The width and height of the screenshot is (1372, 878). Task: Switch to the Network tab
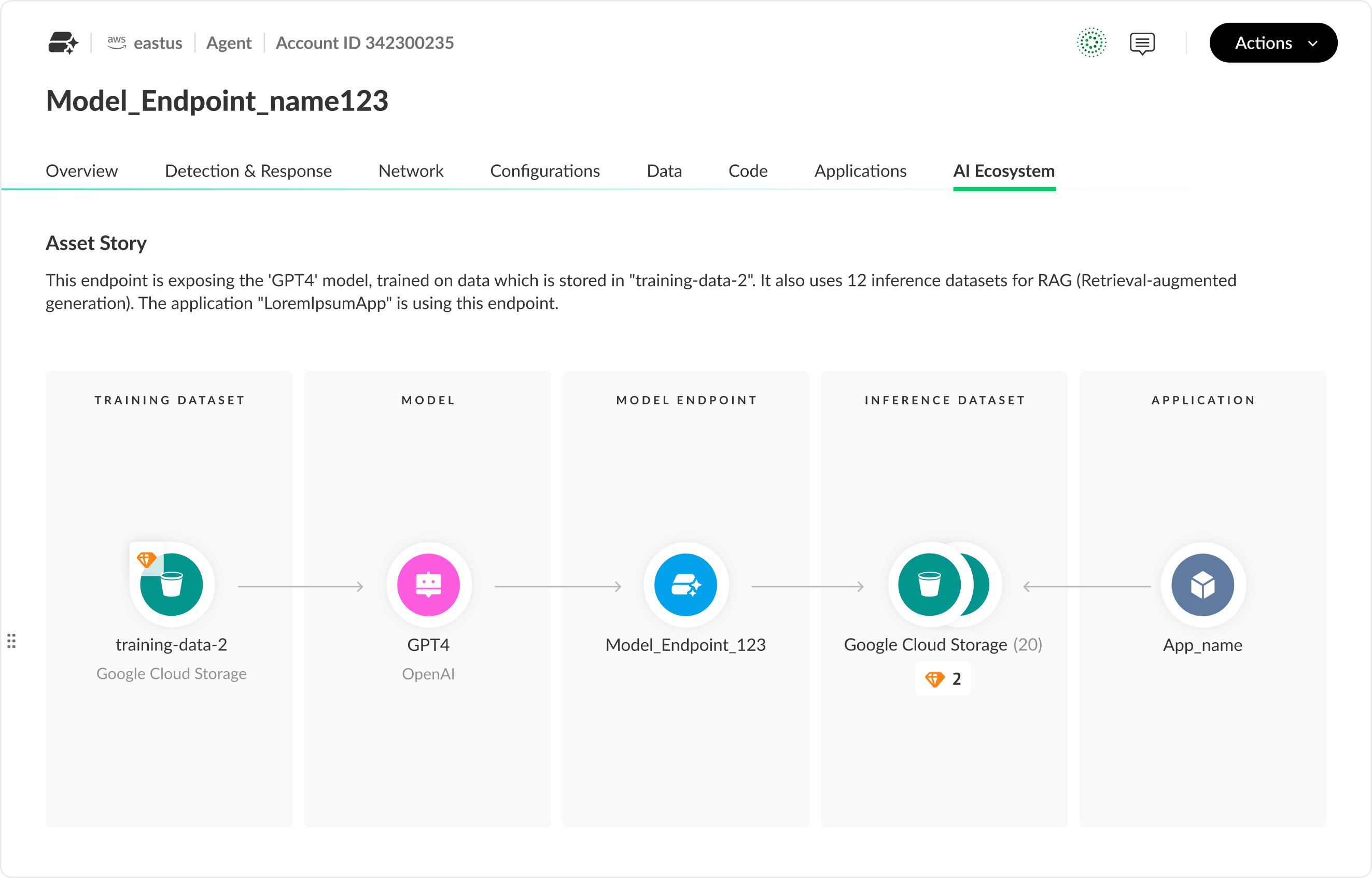(x=411, y=171)
